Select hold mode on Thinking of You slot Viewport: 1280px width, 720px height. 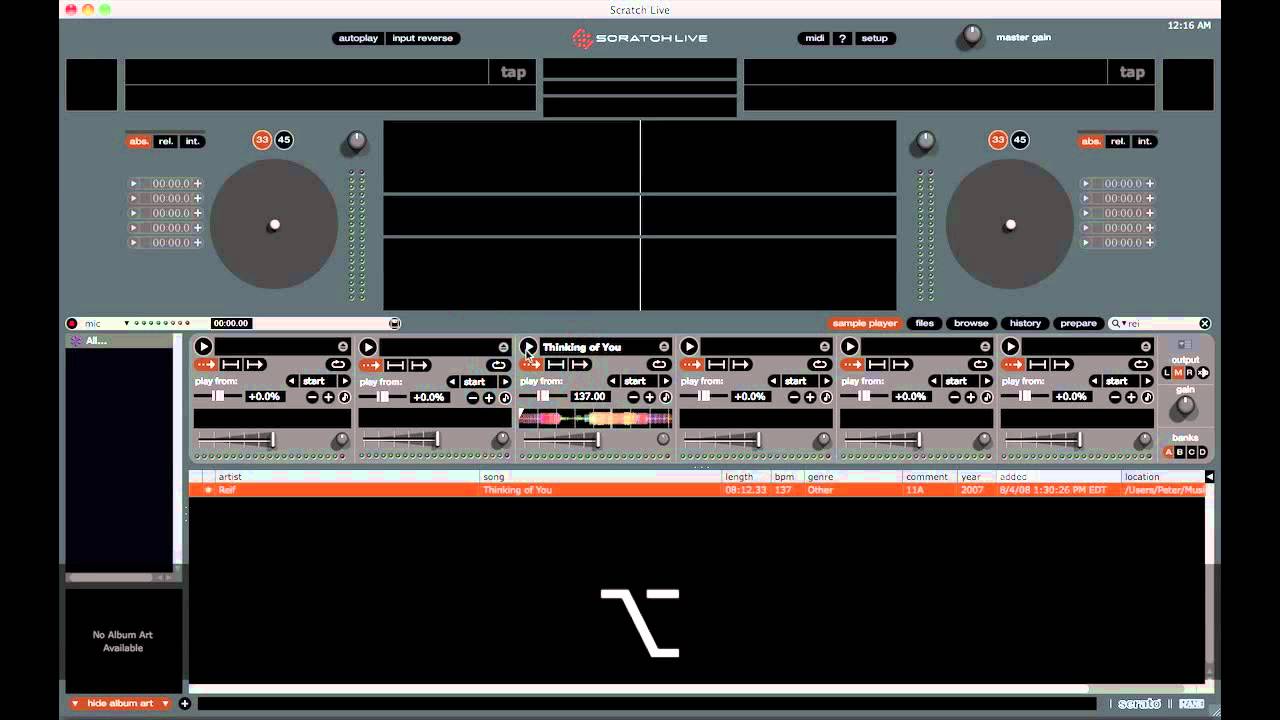(x=555, y=365)
